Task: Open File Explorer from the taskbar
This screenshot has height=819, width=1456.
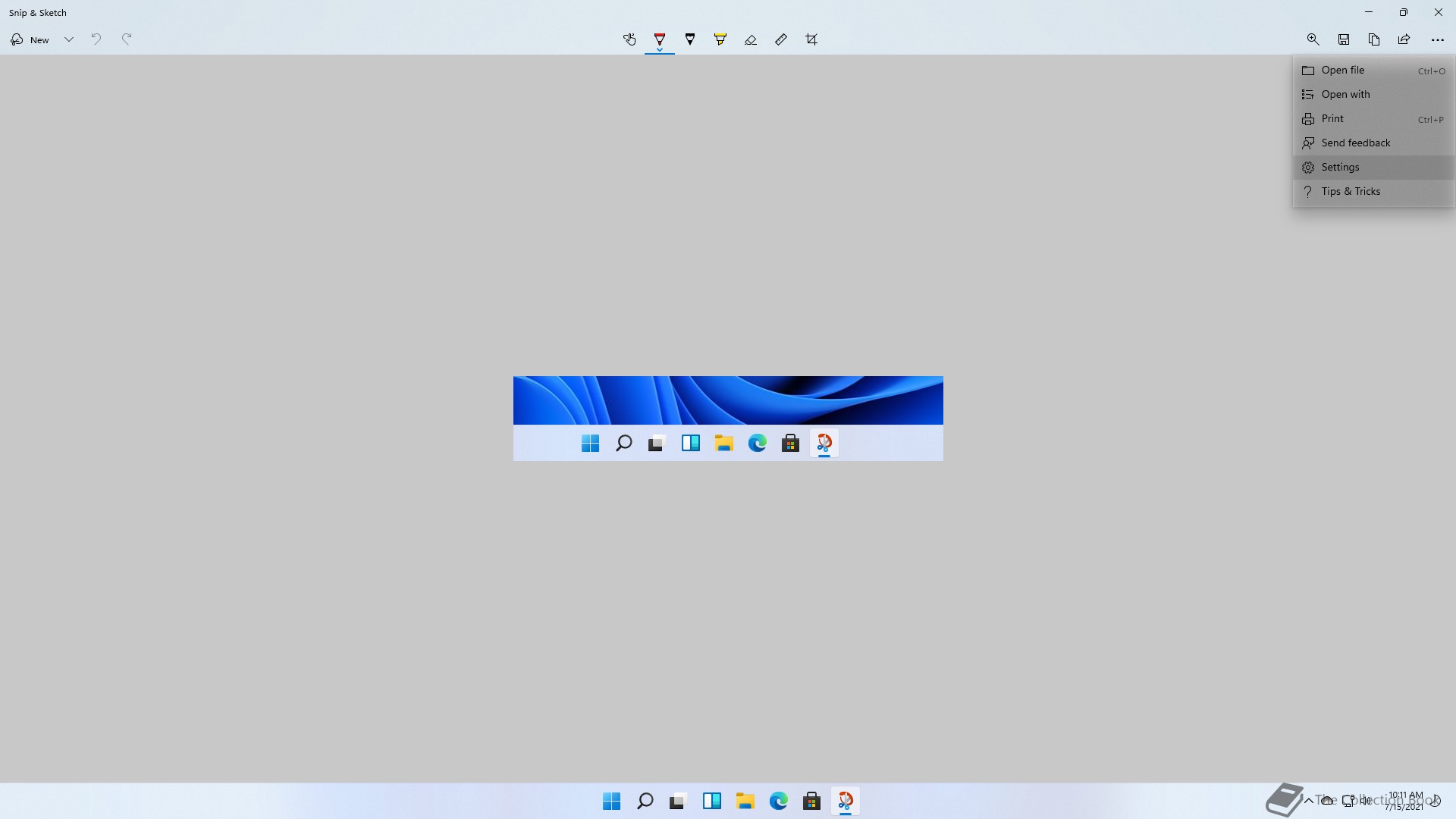Action: (745, 801)
